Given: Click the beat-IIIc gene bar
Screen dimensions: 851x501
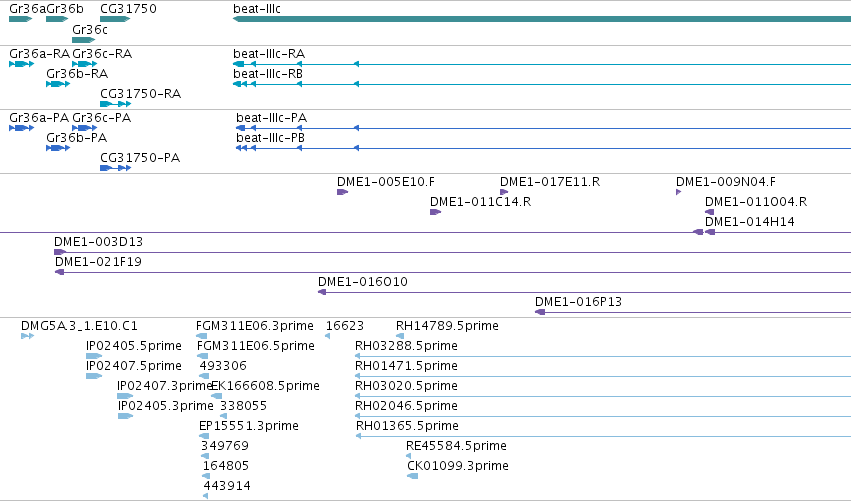Looking at the screenshot, I should 542,19.
